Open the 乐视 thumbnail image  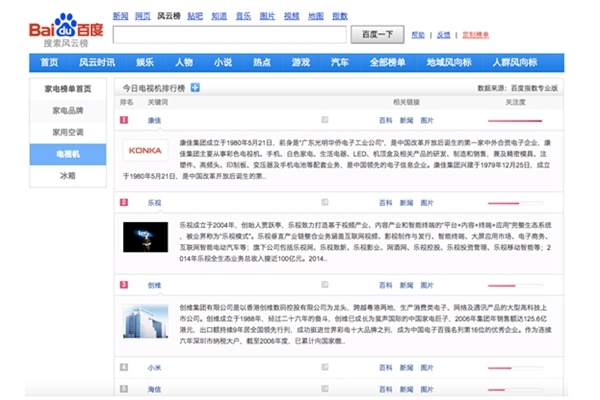pos(145,237)
